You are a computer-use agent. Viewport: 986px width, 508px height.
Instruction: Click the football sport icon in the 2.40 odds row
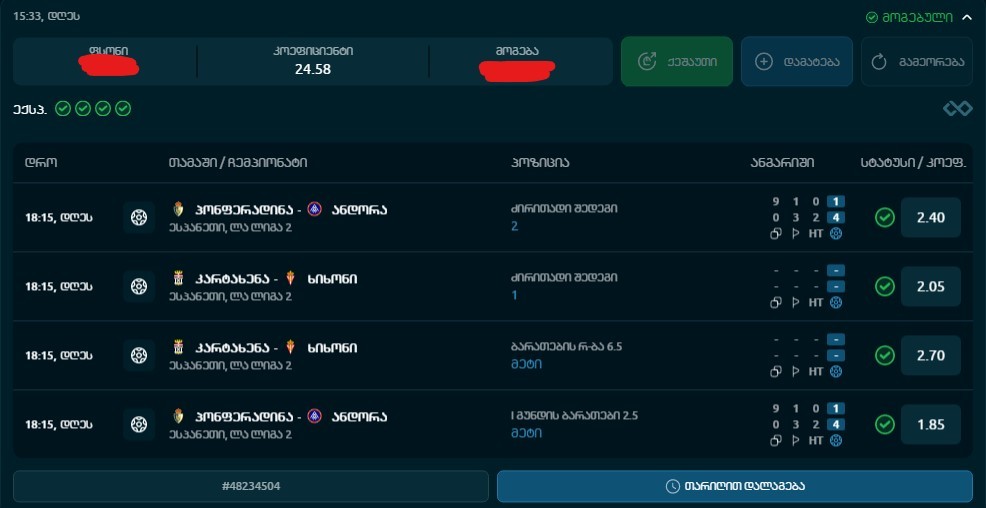138,218
